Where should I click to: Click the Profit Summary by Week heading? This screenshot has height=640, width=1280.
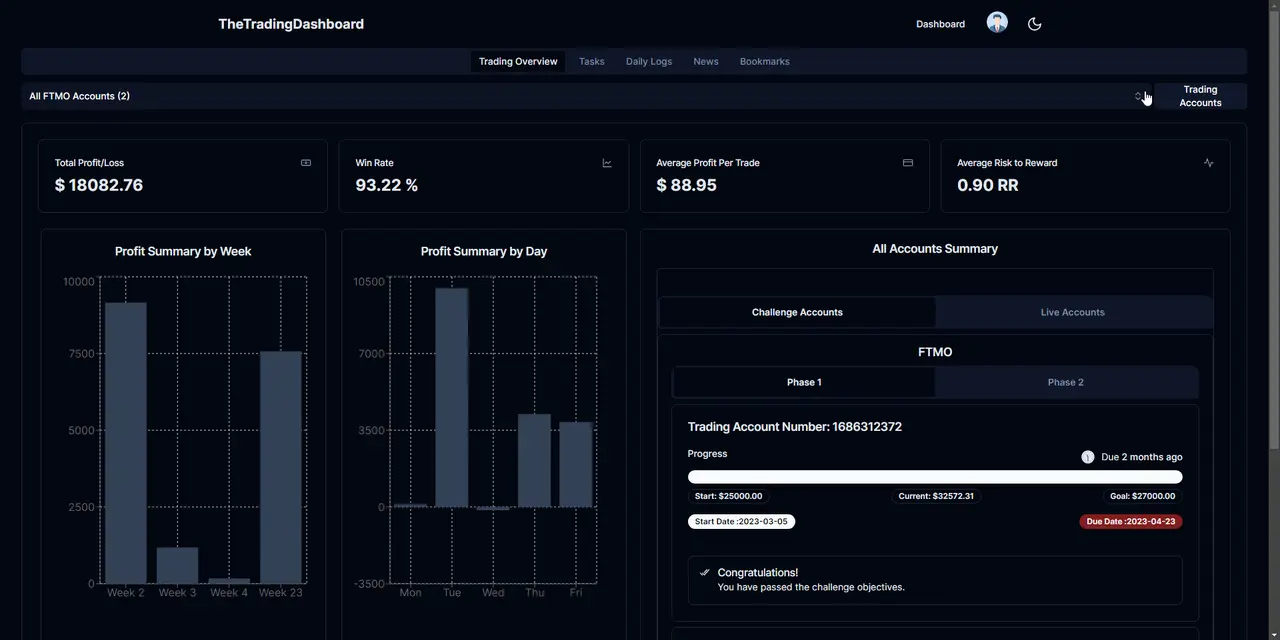[183, 252]
